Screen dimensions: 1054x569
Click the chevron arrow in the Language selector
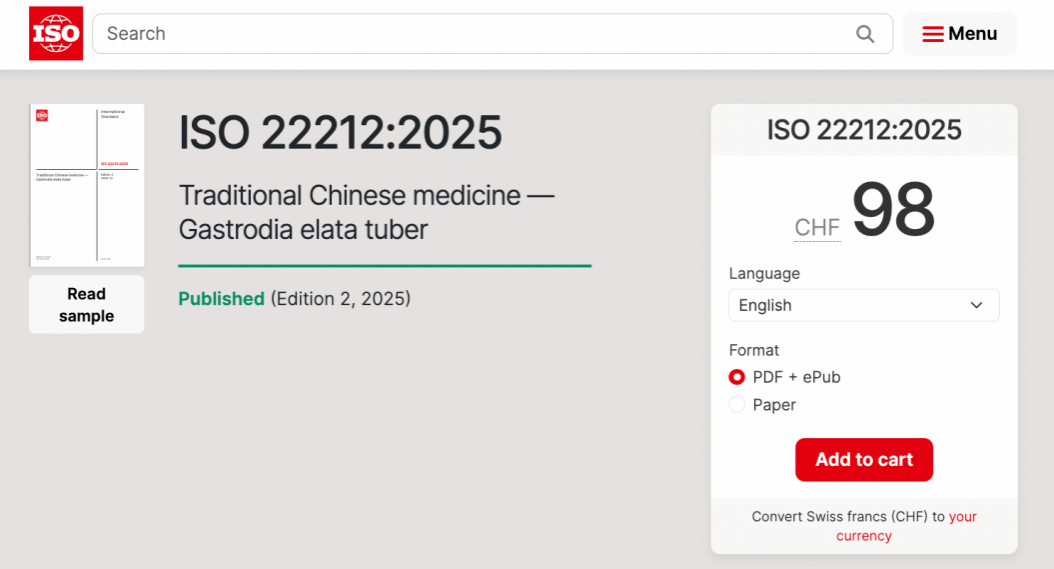click(x=976, y=305)
